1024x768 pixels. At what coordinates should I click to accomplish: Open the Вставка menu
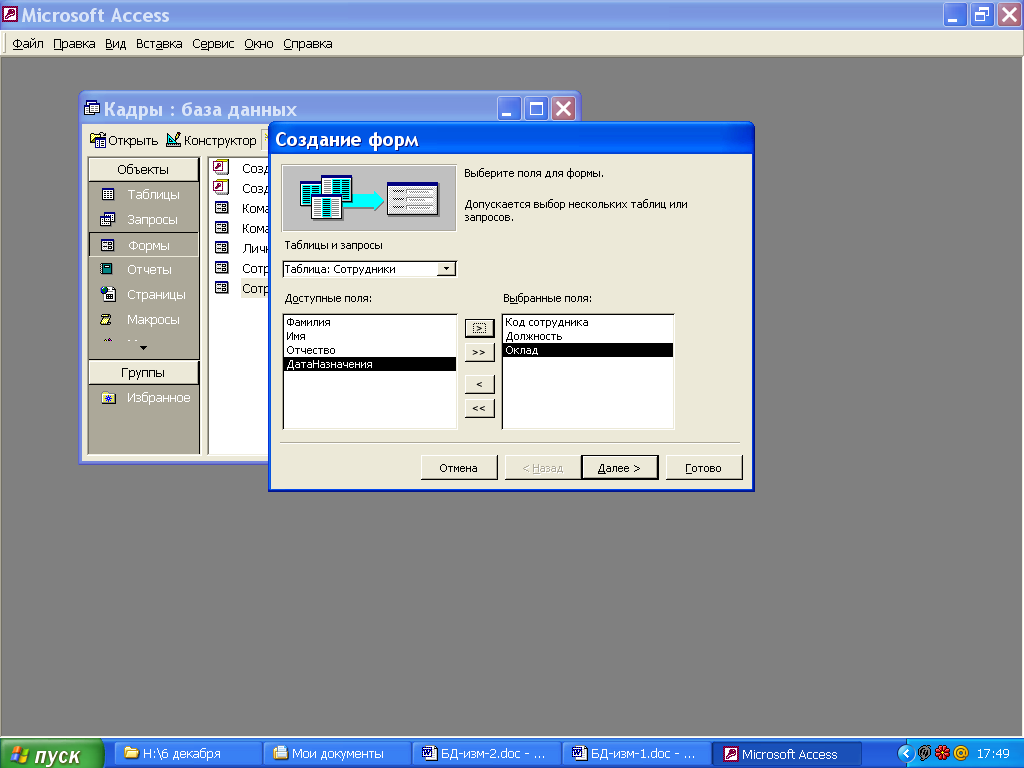[x=159, y=44]
